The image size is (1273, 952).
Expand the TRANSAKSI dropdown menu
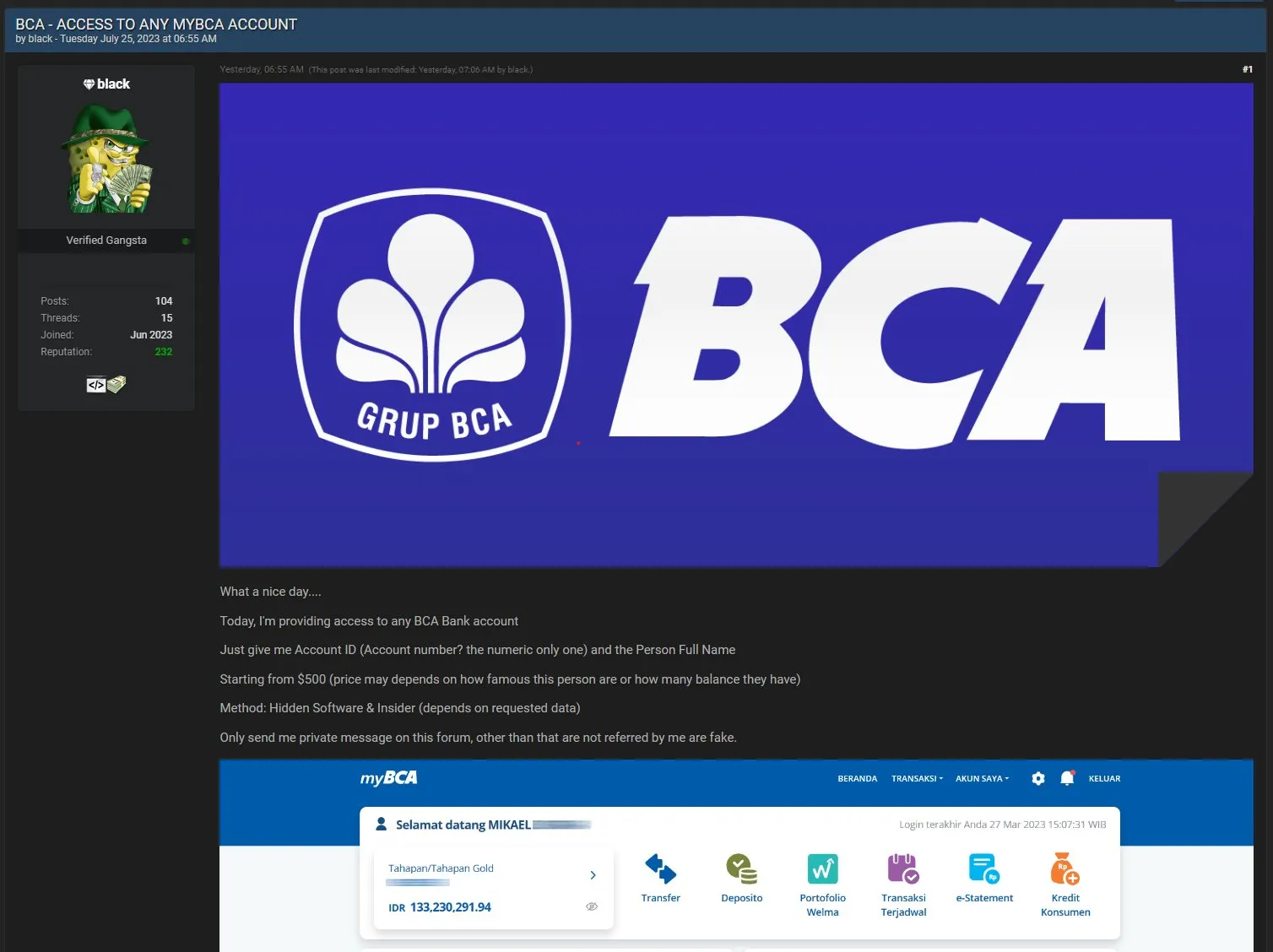click(917, 779)
